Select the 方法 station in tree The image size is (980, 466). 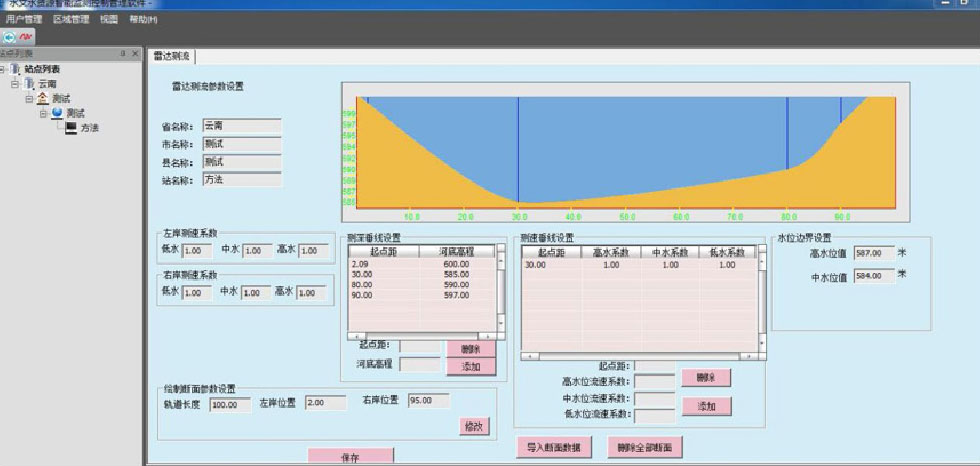pyautogui.click(x=90, y=128)
